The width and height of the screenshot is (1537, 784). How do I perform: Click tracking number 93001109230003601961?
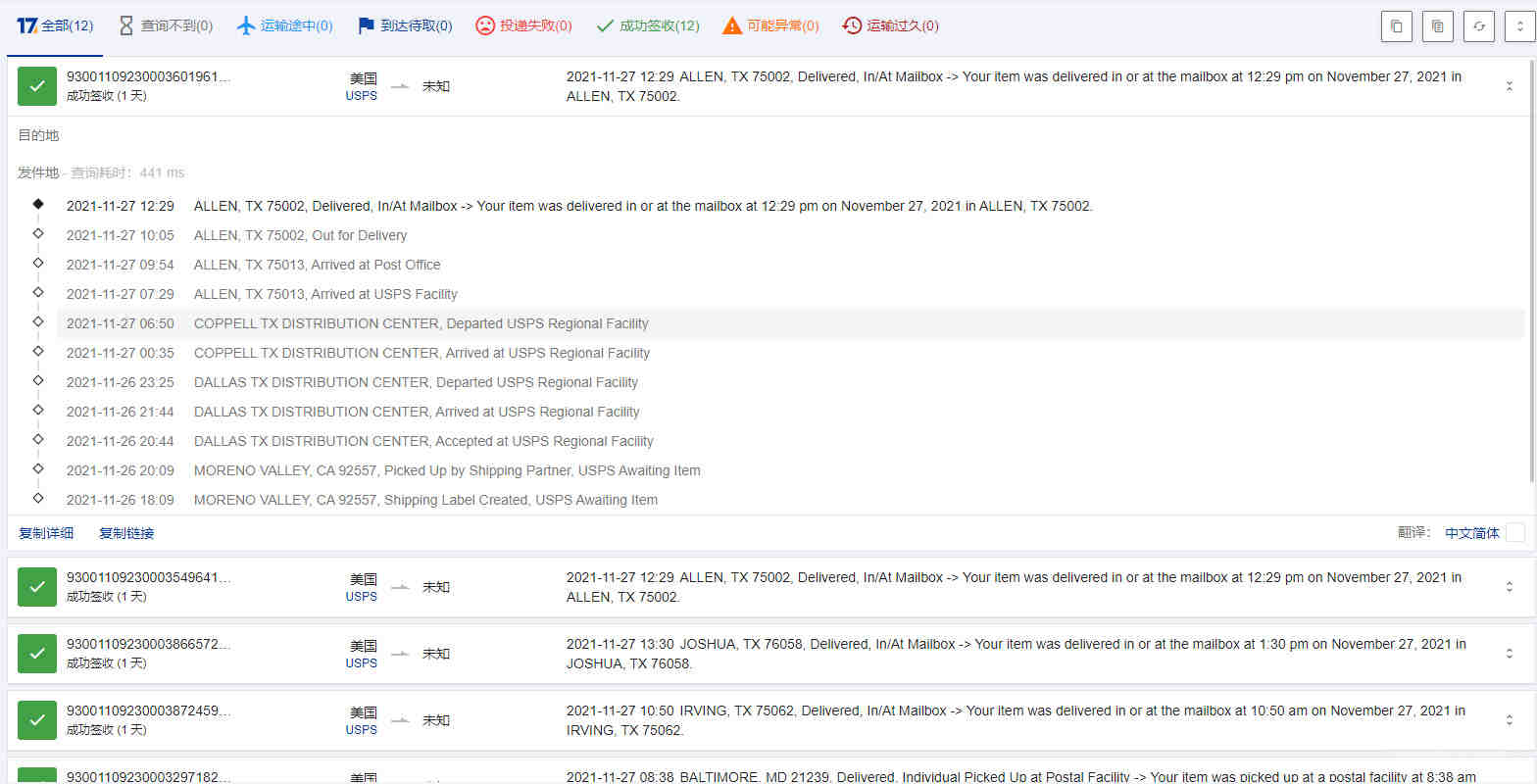[x=149, y=76]
